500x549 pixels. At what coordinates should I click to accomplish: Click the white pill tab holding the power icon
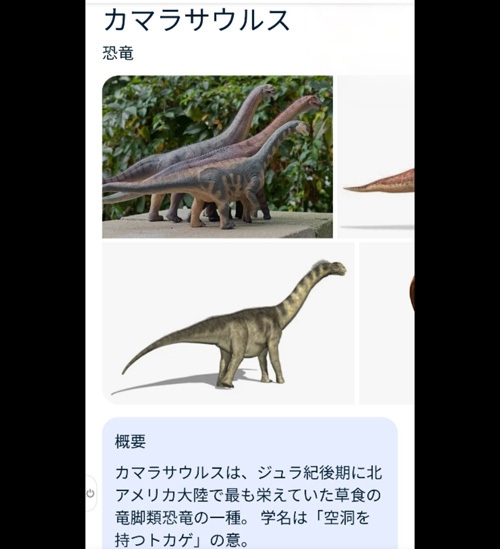coord(91,493)
